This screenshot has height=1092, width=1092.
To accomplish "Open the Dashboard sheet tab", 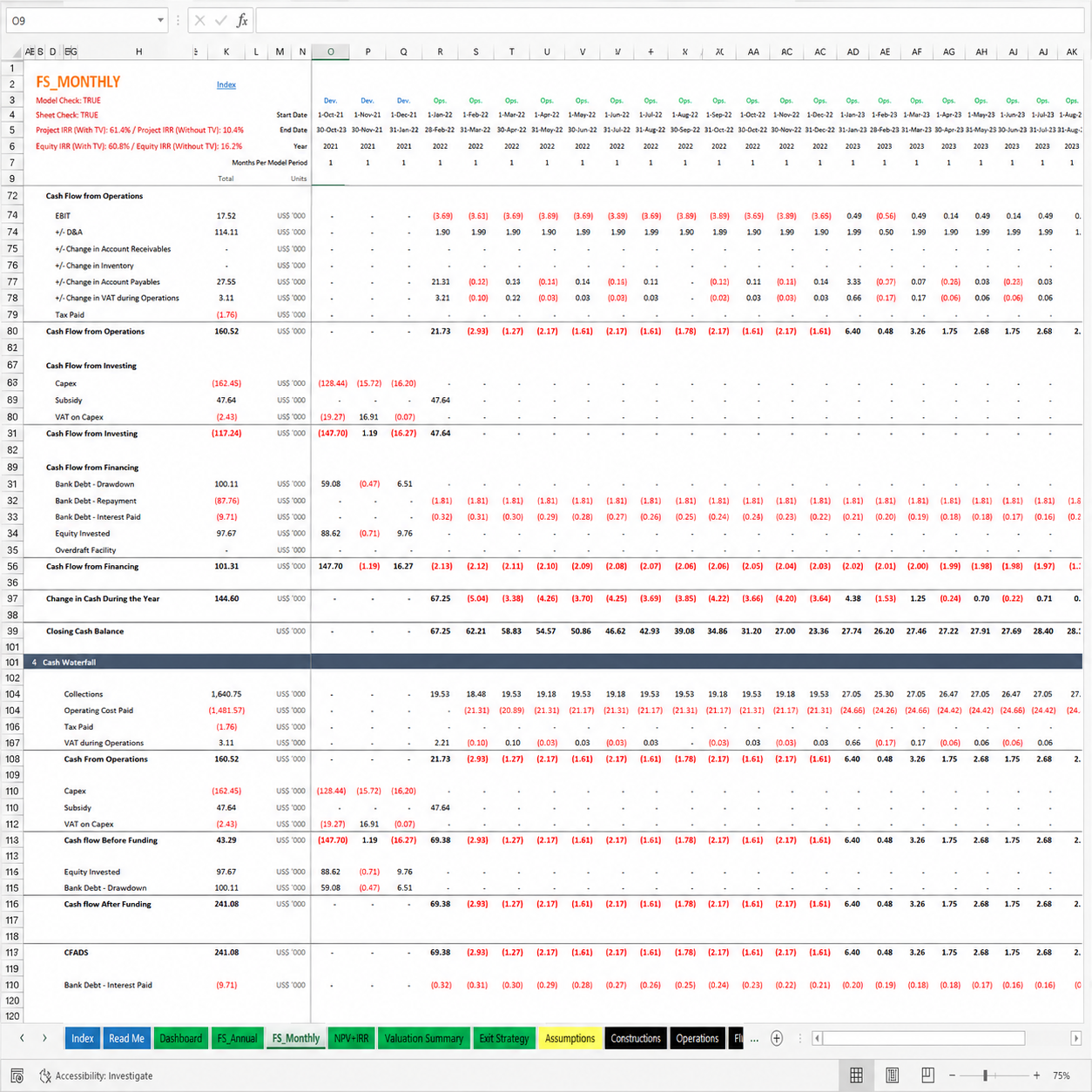I will pyautogui.click(x=180, y=1038).
